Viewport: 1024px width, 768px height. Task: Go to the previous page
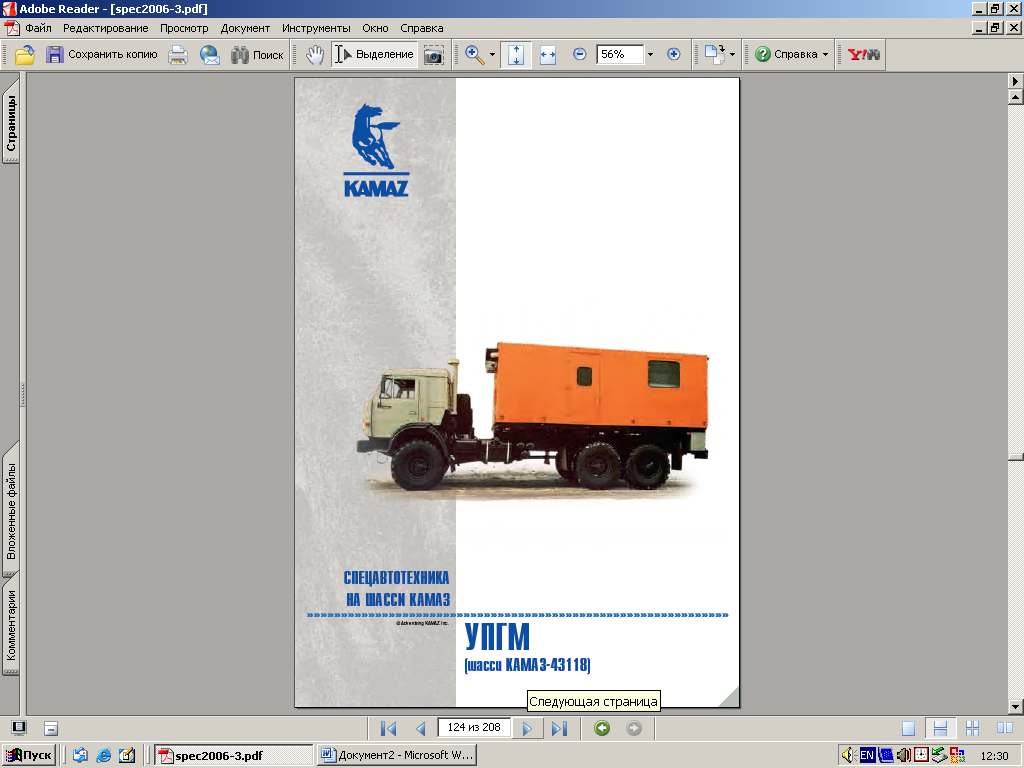coord(421,728)
